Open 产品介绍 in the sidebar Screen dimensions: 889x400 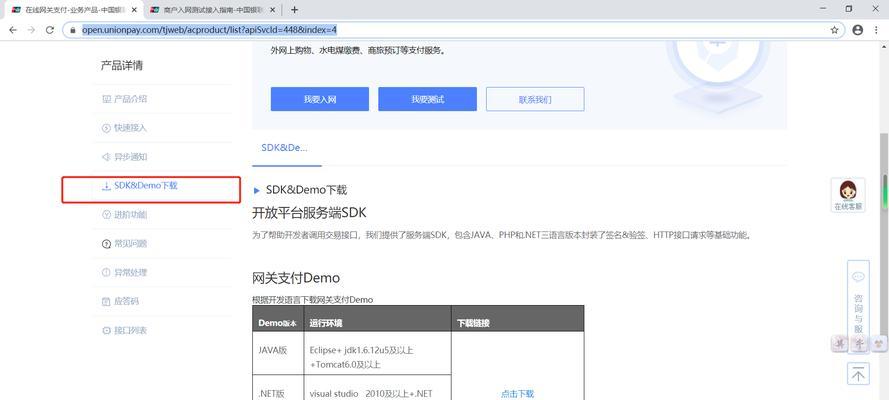[x=125, y=99]
